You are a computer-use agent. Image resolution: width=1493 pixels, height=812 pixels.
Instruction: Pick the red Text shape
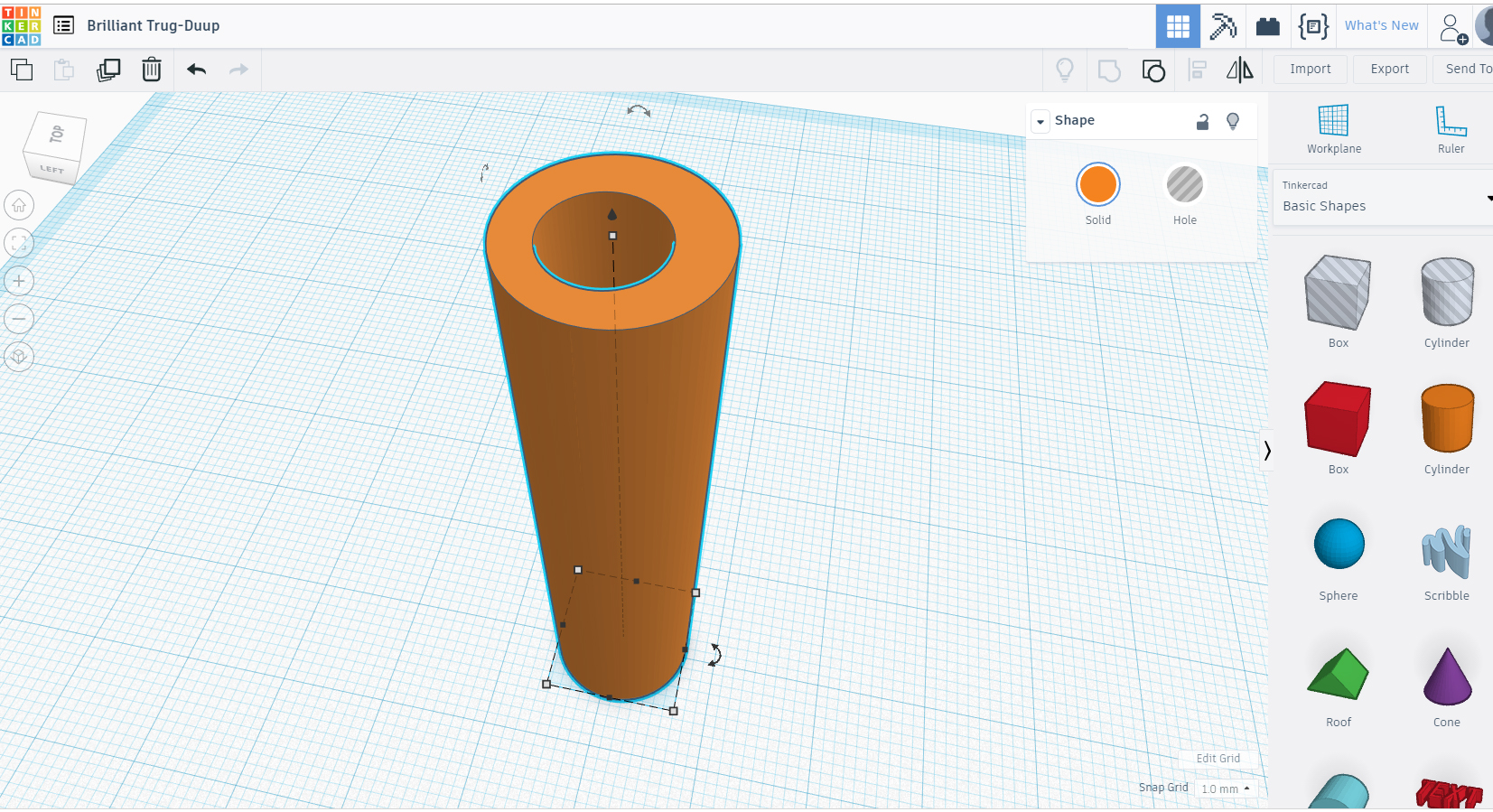1449,793
